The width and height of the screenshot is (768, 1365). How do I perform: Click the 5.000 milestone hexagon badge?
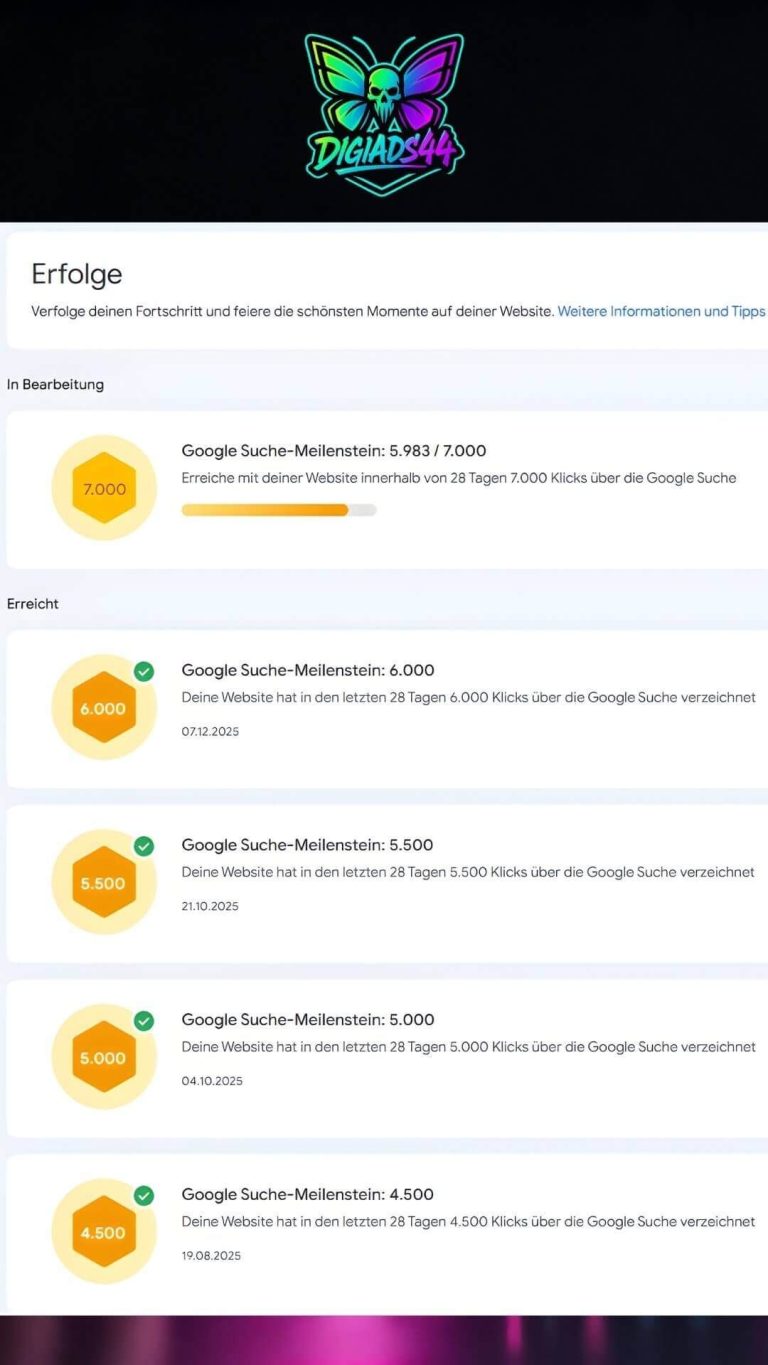103,1058
